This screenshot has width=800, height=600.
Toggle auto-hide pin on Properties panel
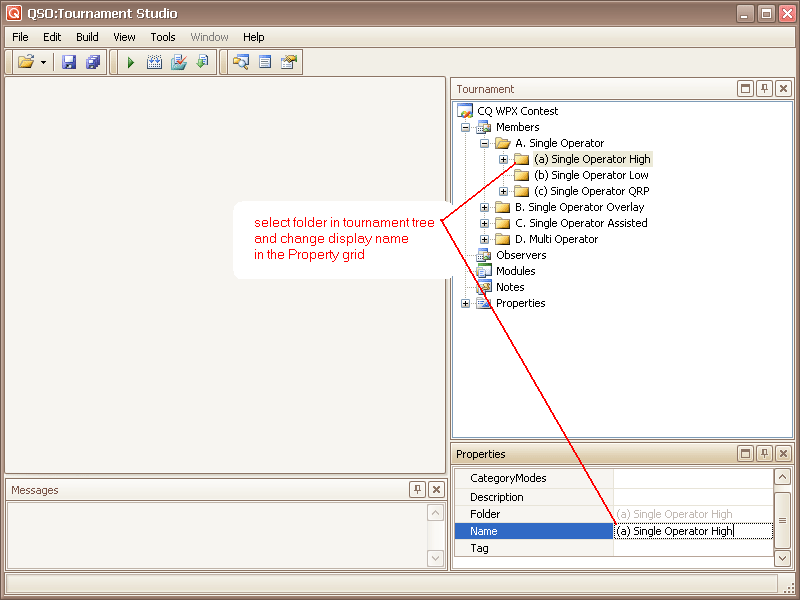[765, 454]
